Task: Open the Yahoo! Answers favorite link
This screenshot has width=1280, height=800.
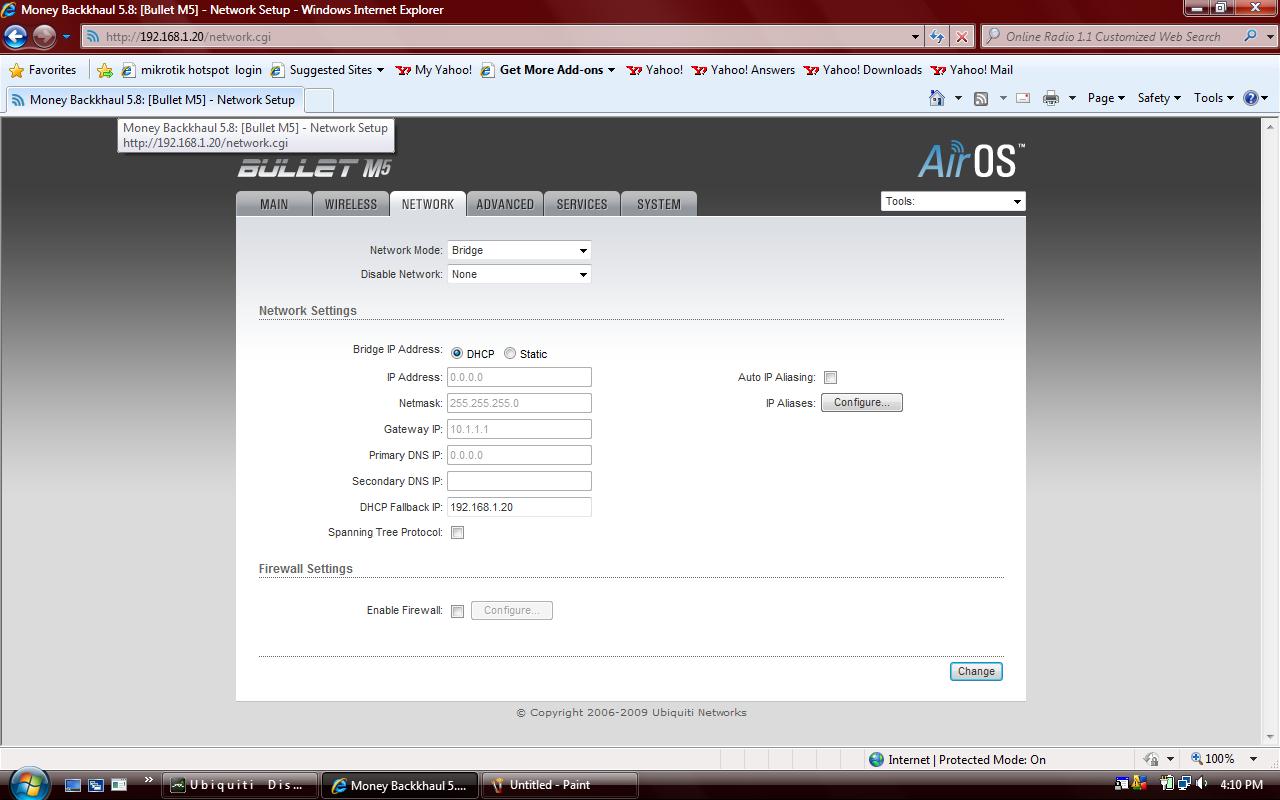Action: [x=743, y=70]
